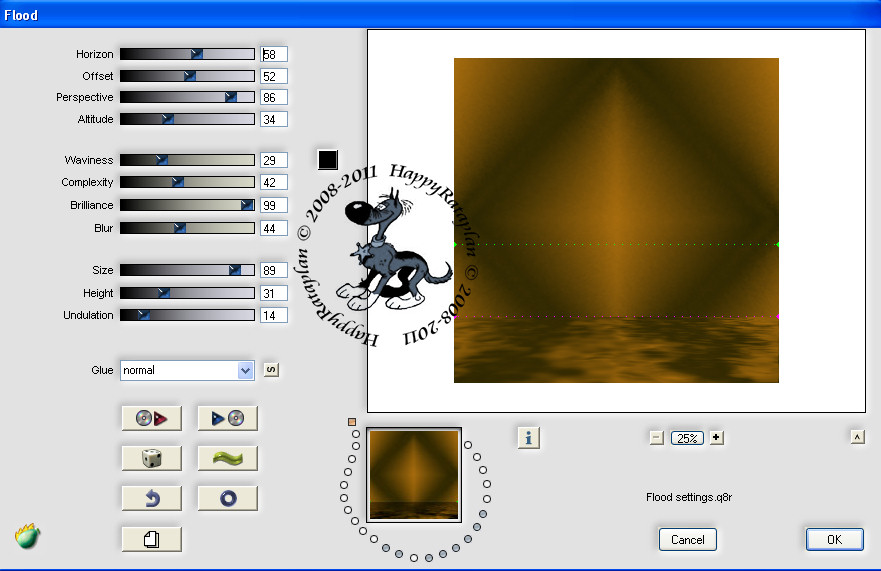Viewport: 881px width, 571px height.
Task: Click the blue undo arrow button
Action: [152, 498]
